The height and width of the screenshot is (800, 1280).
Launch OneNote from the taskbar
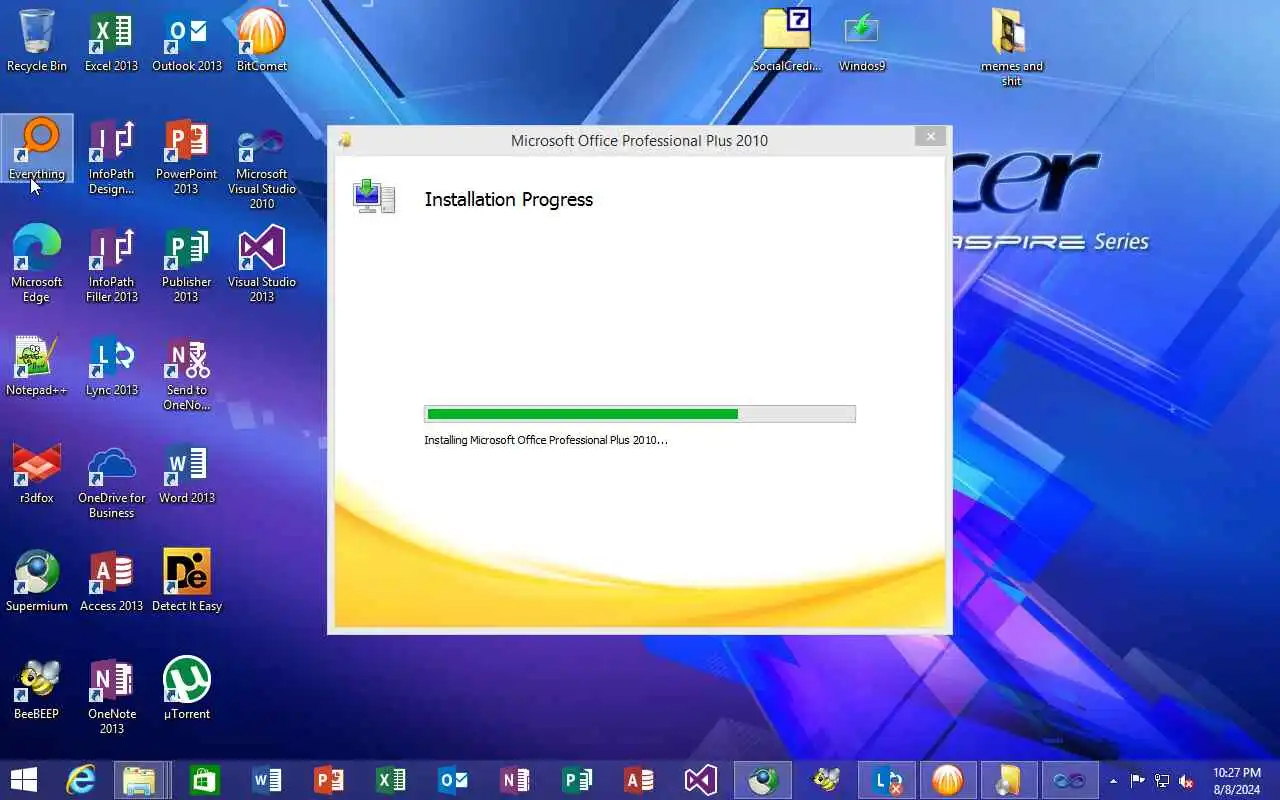515,780
